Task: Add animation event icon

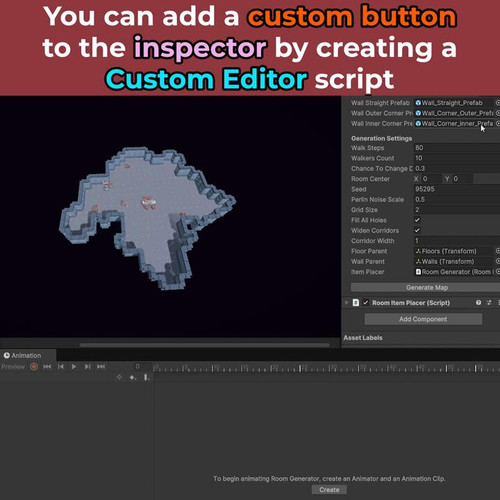Action: [146, 377]
